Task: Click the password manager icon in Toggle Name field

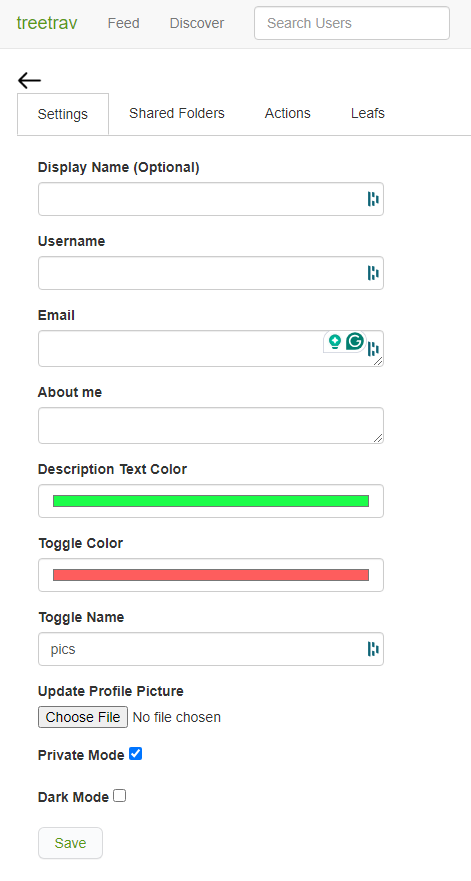Action: [x=373, y=649]
